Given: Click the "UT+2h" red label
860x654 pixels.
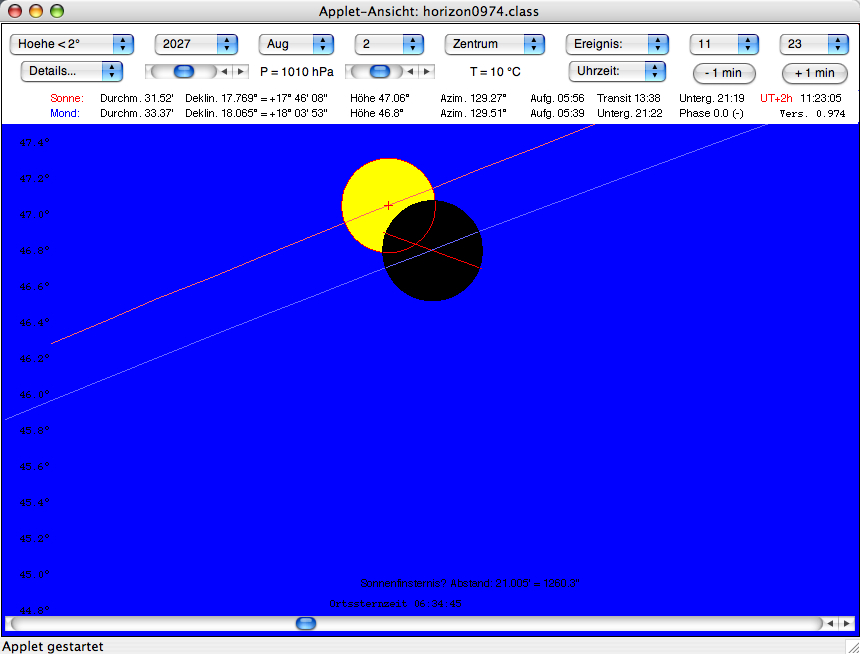Looking at the screenshot, I should pos(776,98).
